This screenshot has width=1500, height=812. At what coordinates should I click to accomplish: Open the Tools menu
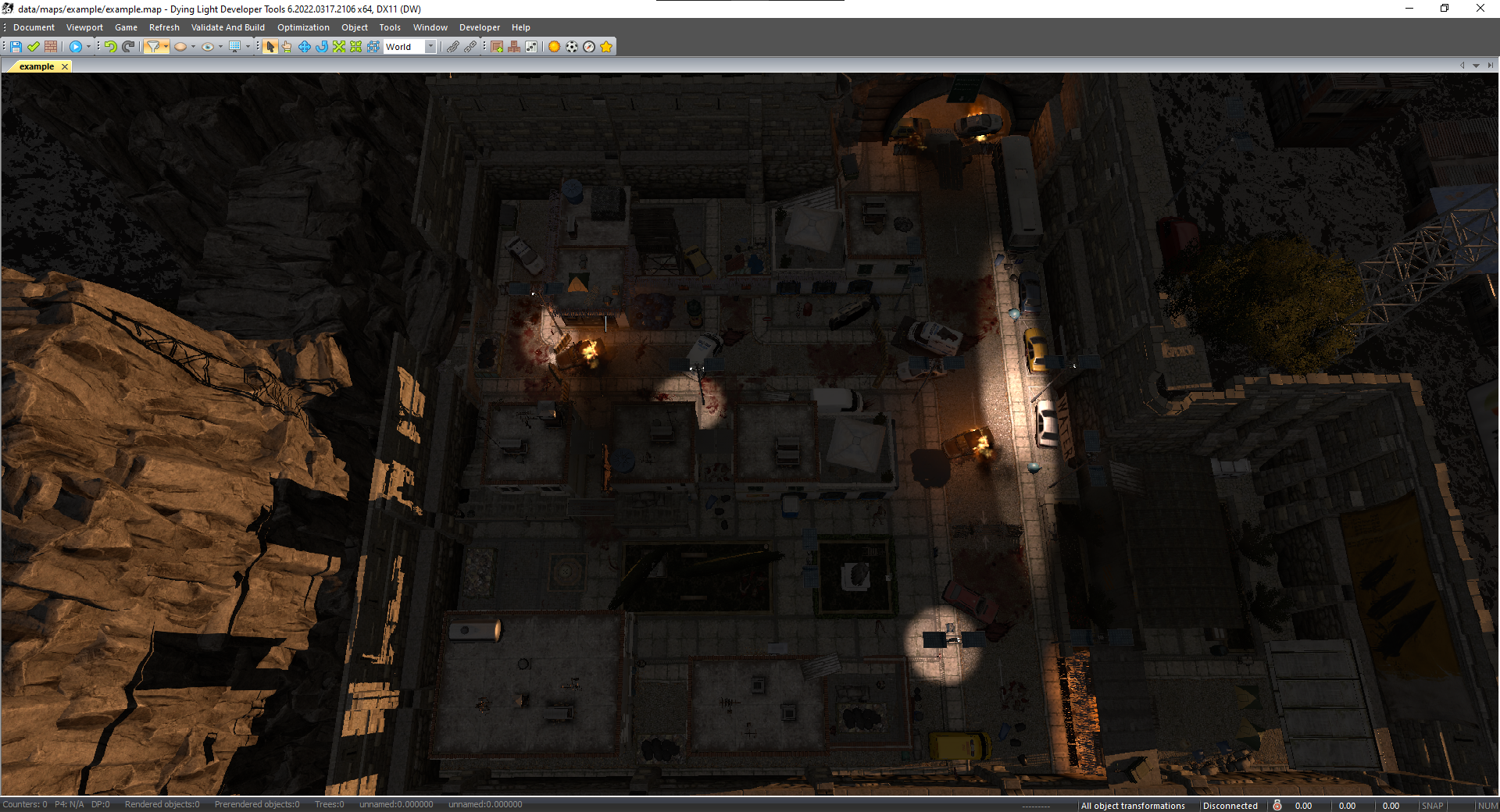pyautogui.click(x=390, y=27)
